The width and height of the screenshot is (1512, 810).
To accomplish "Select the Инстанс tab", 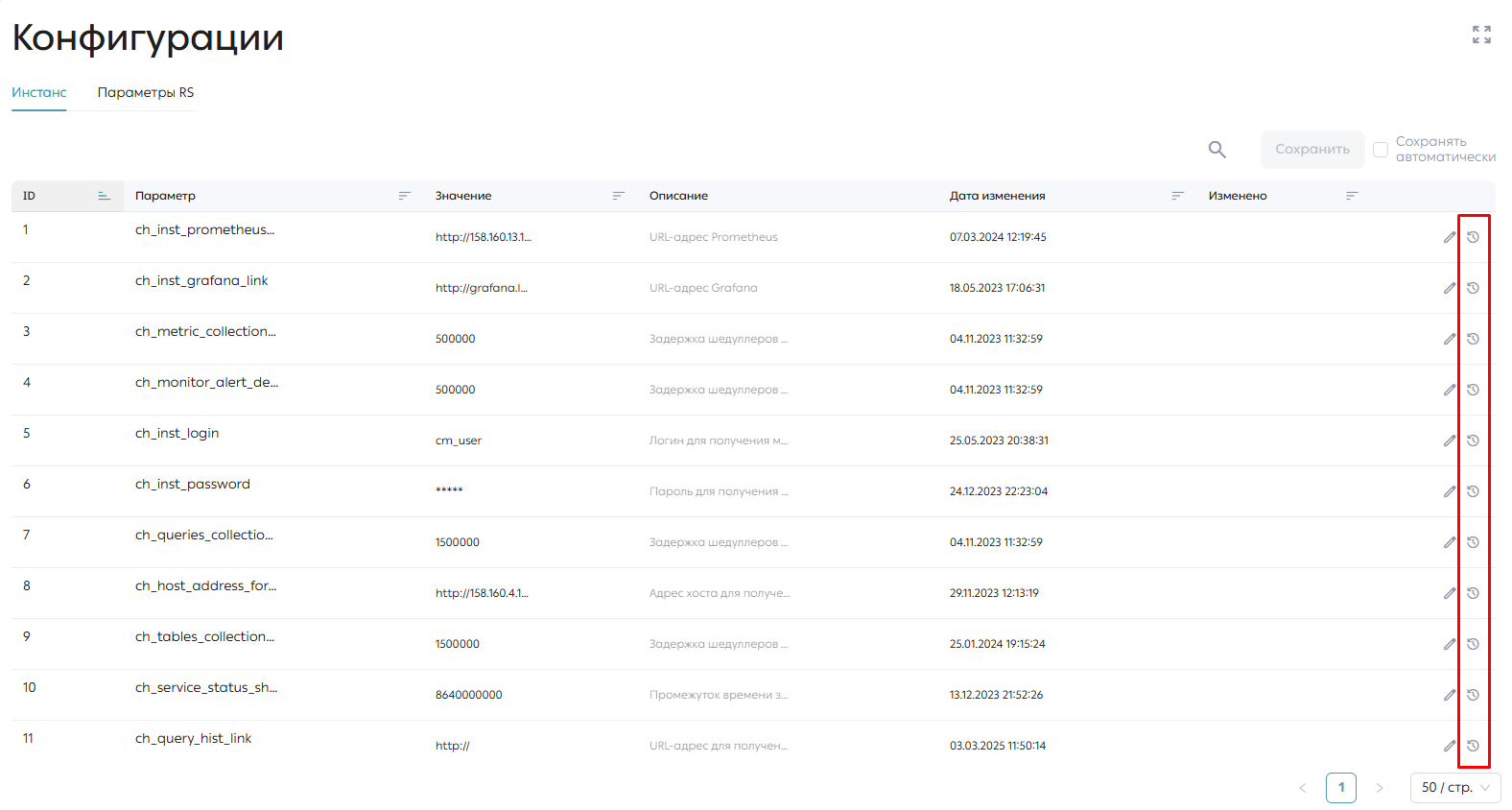I will pyautogui.click(x=39, y=93).
